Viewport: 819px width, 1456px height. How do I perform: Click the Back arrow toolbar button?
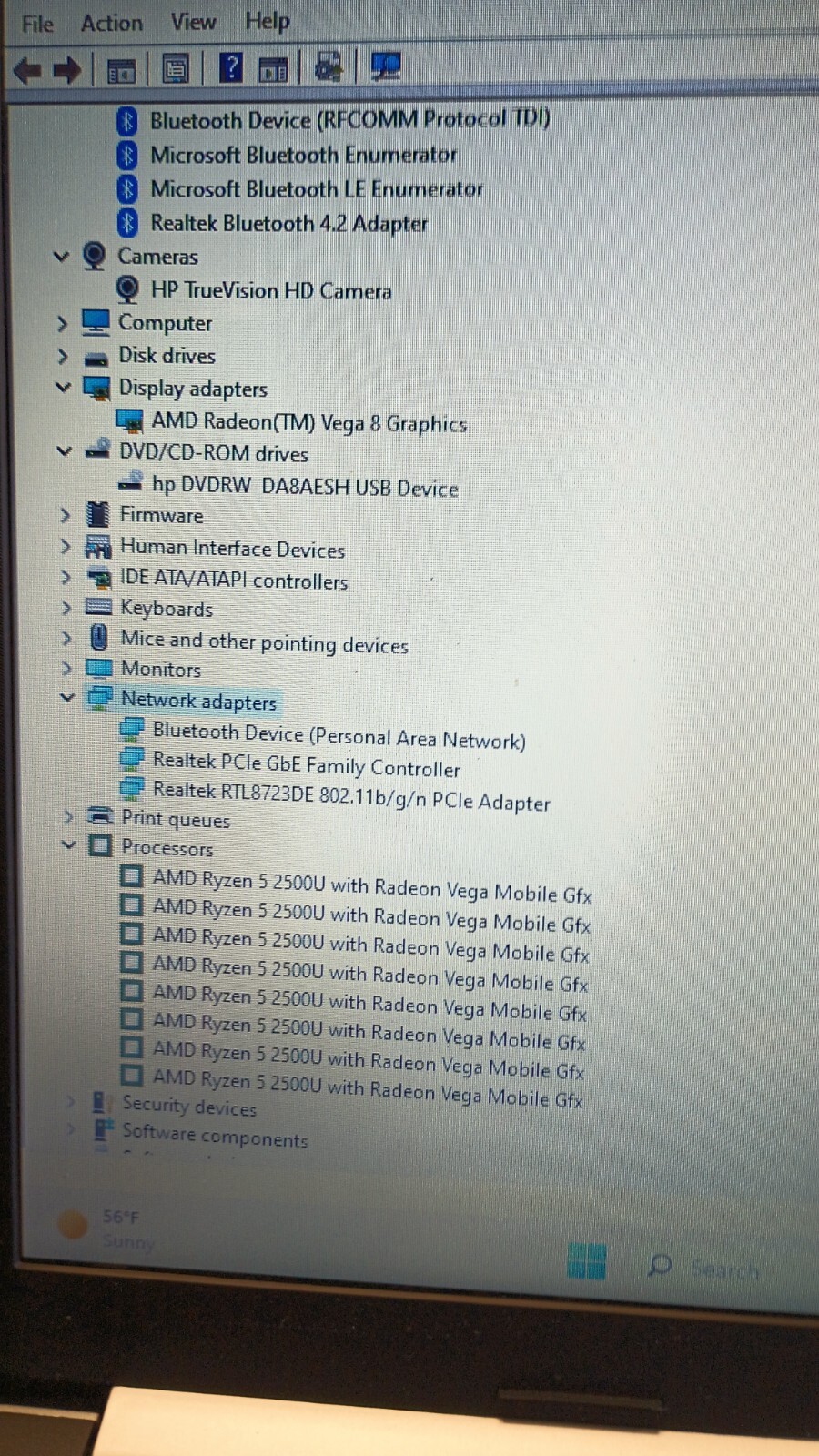[28, 69]
